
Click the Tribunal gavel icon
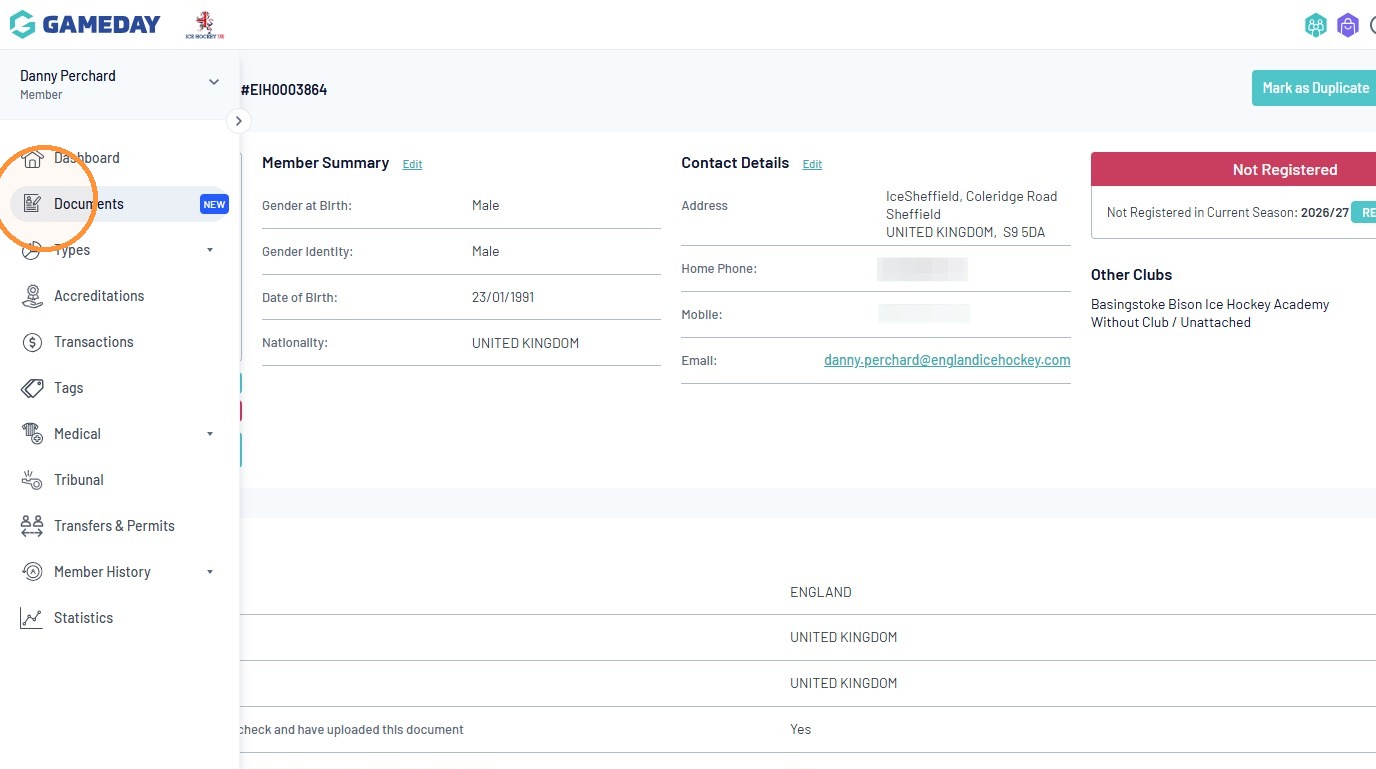(32, 480)
